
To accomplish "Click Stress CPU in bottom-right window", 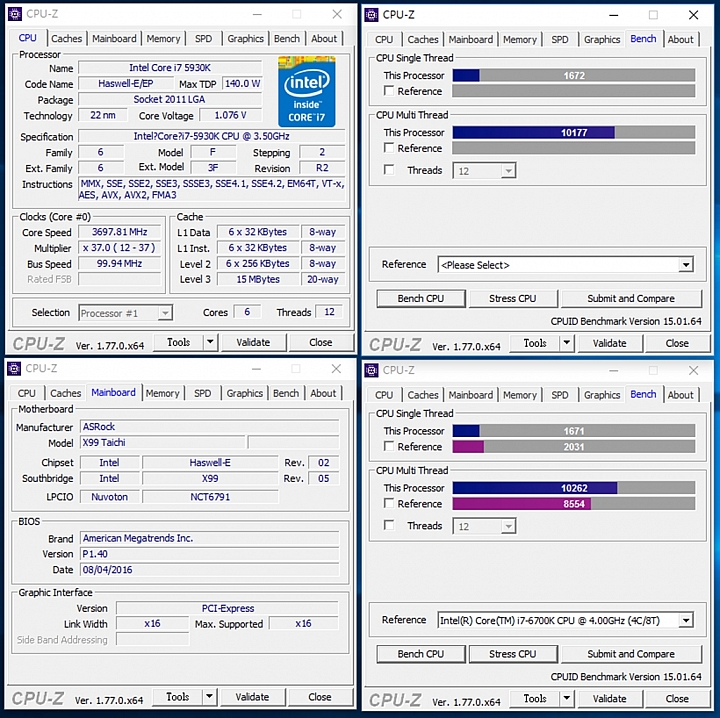I will coord(512,654).
